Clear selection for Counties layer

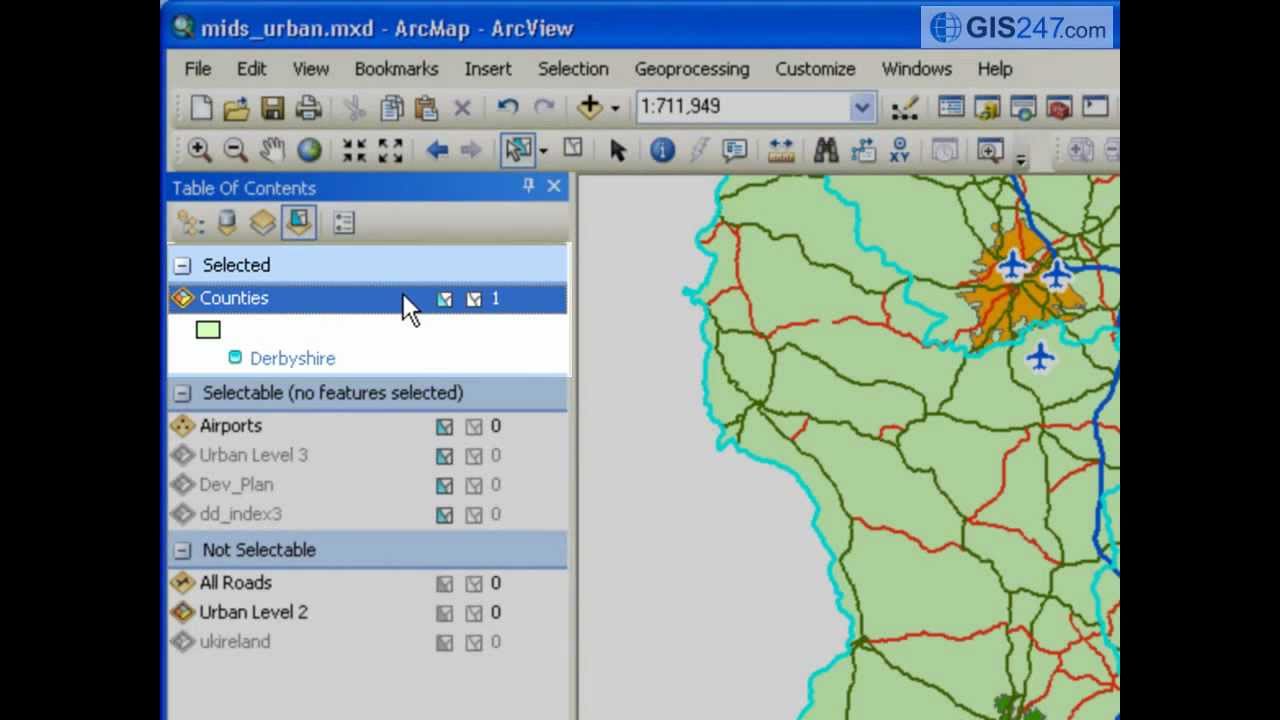[474, 299]
